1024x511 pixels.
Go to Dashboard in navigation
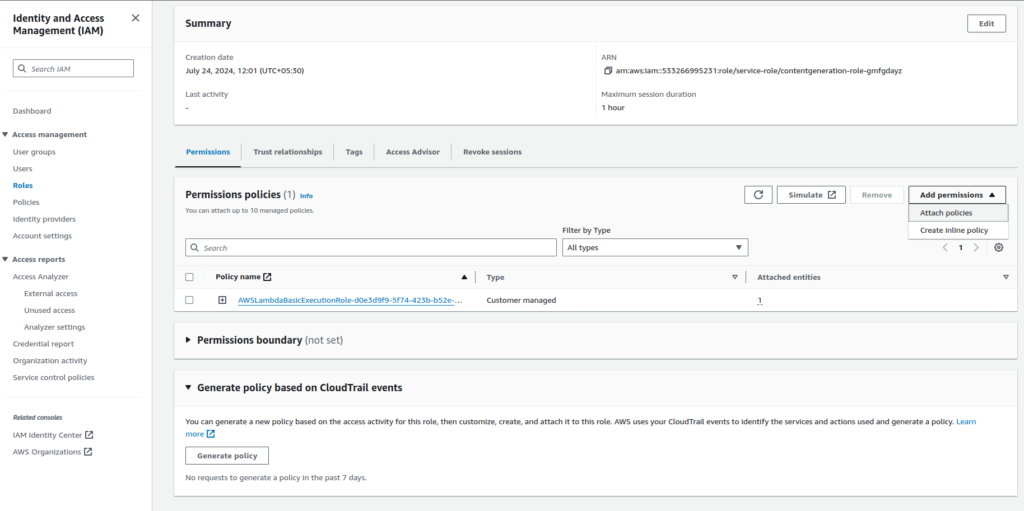tap(32, 111)
